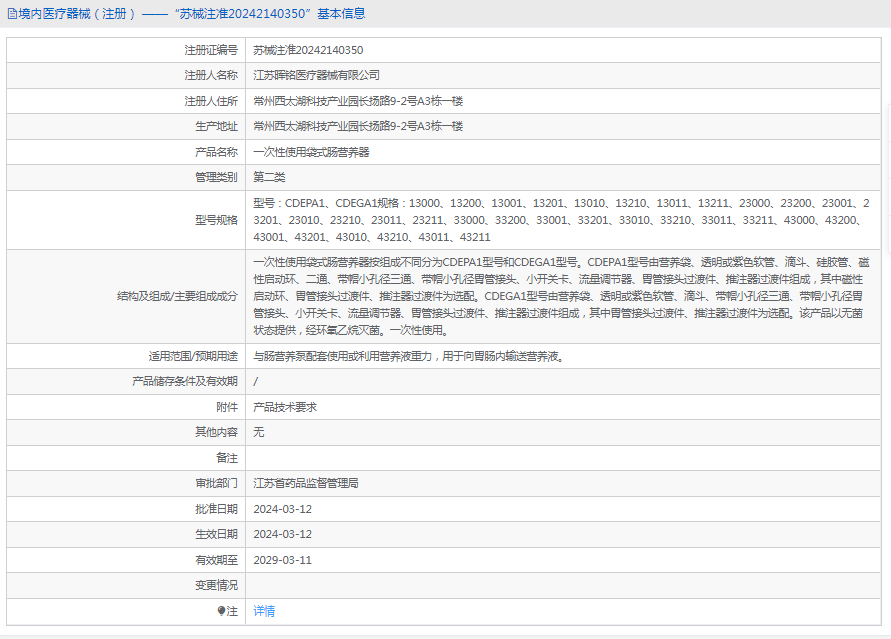Click the slash value in storage conditions row
Image resolution: width=891 pixels, height=639 pixels.
[256, 381]
